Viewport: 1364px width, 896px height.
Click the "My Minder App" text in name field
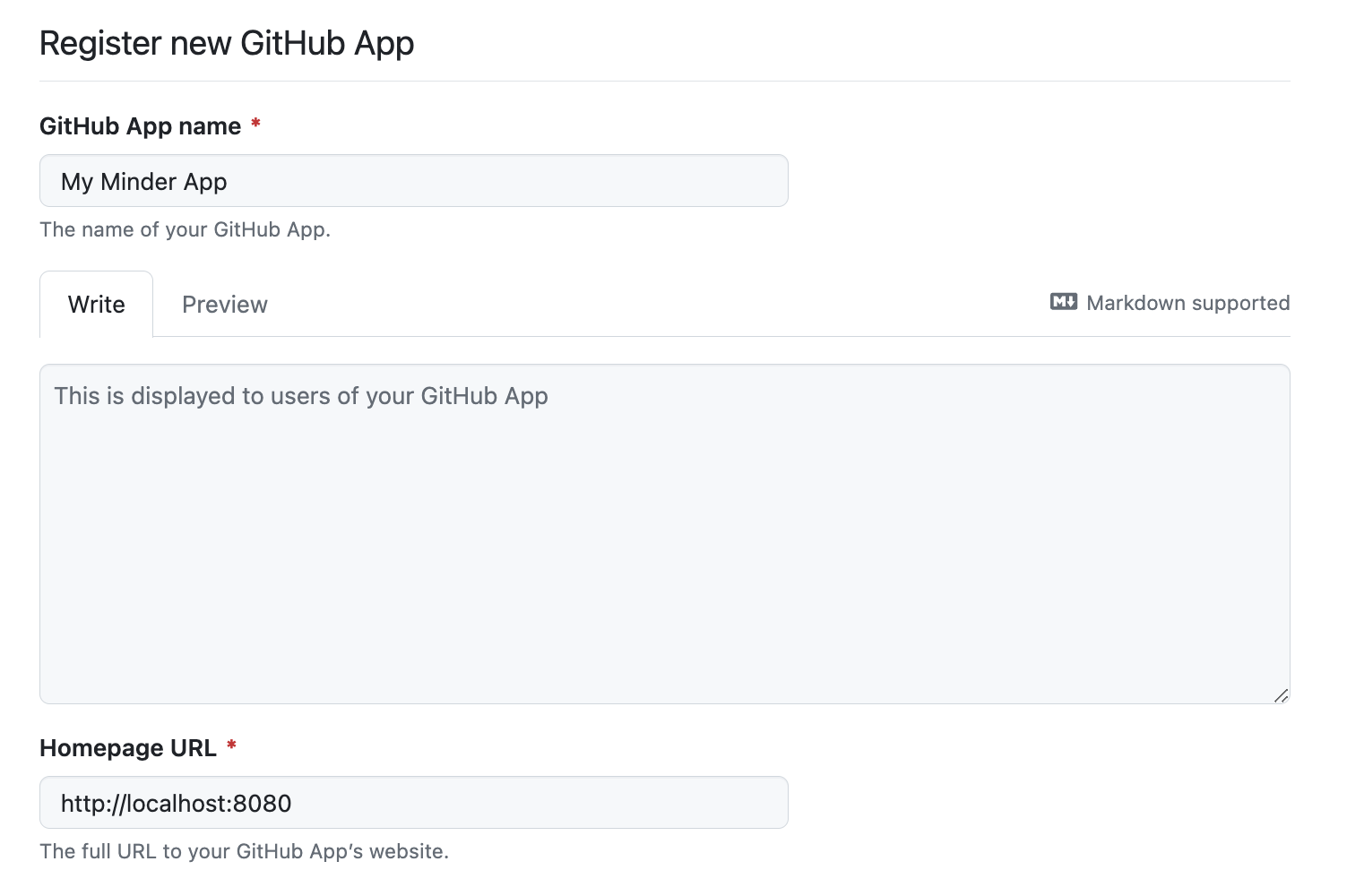(143, 182)
